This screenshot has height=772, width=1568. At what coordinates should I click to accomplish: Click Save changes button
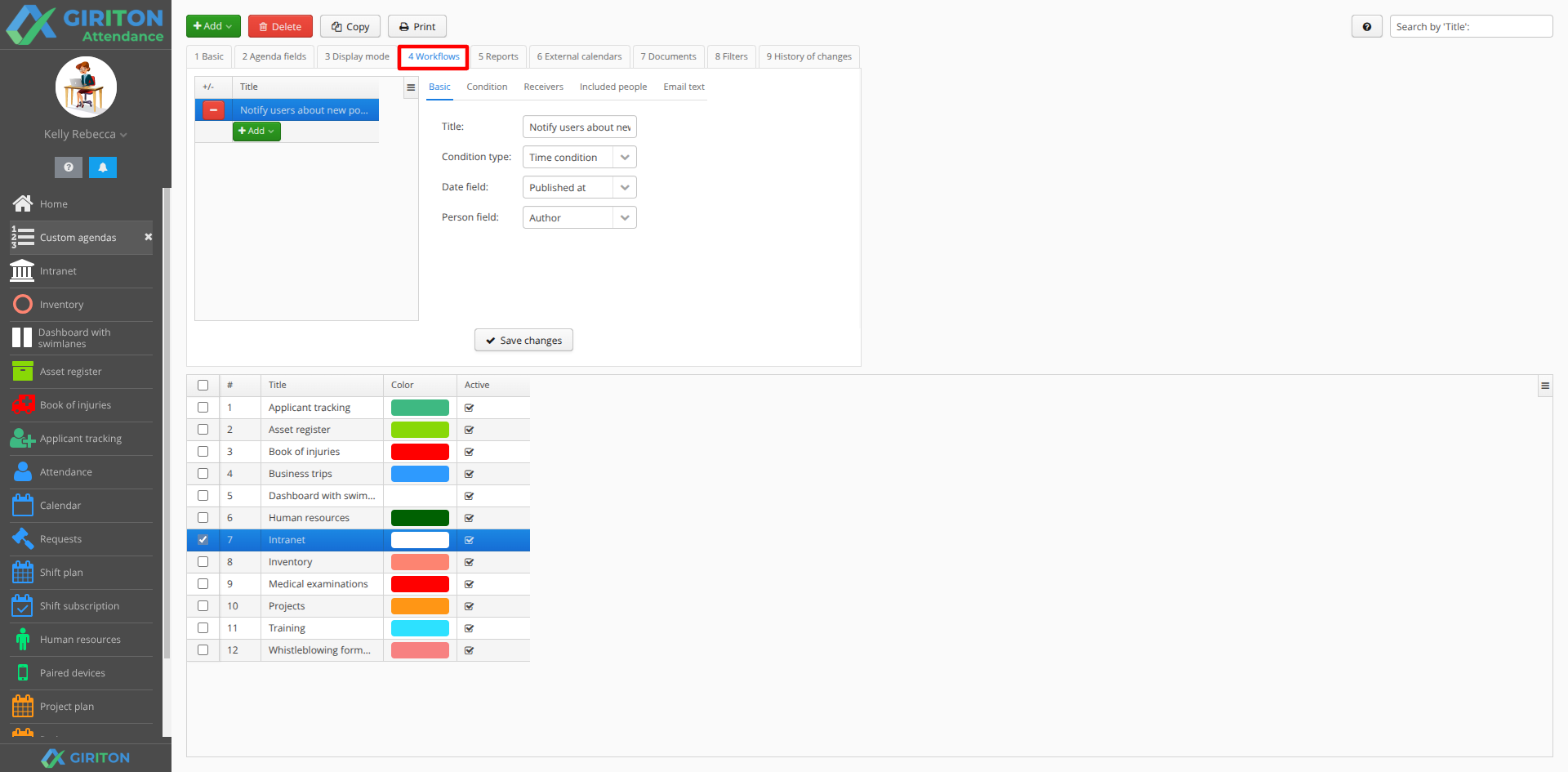click(523, 340)
